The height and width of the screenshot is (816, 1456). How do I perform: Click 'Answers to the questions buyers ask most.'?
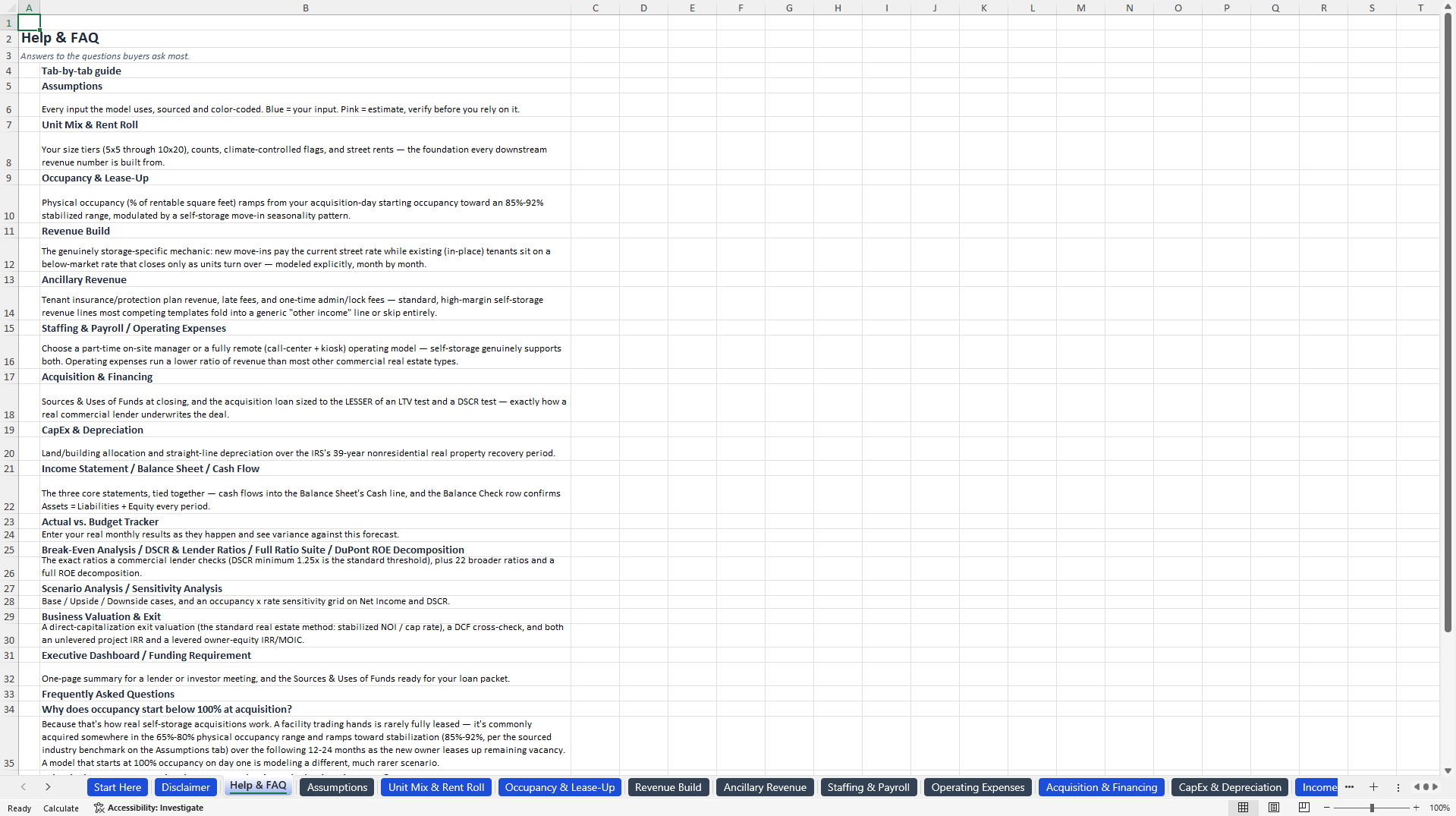point(105,56)
